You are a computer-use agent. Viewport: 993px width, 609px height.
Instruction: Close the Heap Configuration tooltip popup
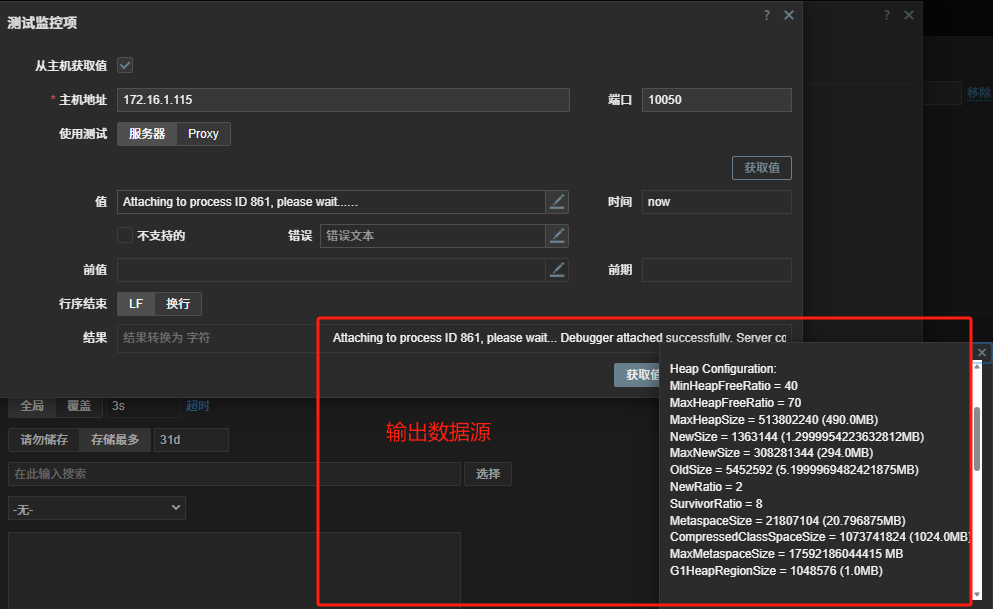(981, 352)
